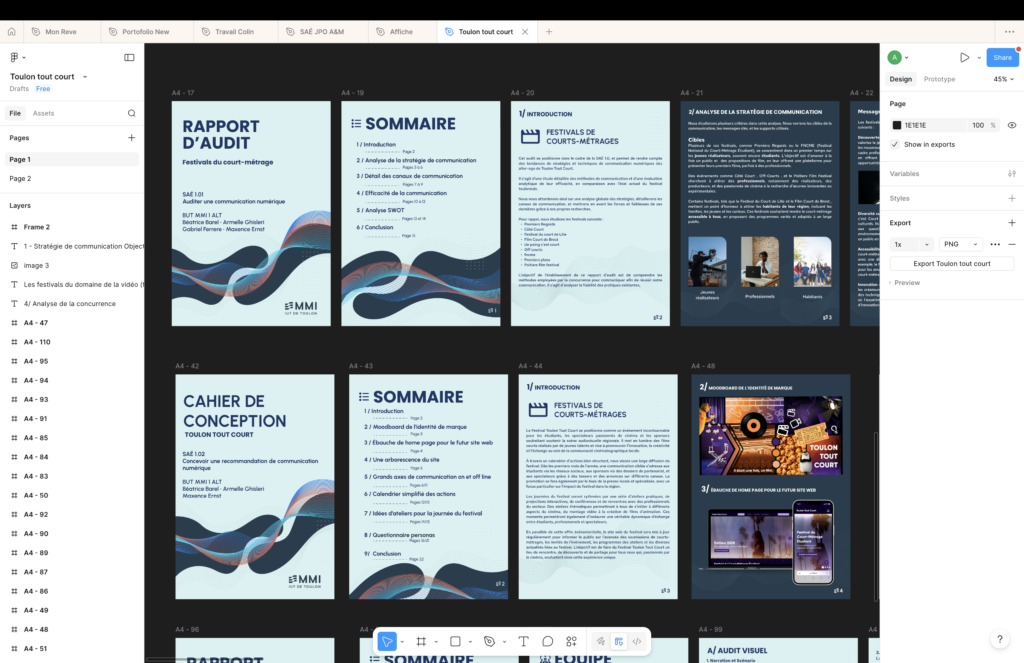Open the Prototype tab
The height and width of the screenshot is (663, 1024).
tap(939, 79)
